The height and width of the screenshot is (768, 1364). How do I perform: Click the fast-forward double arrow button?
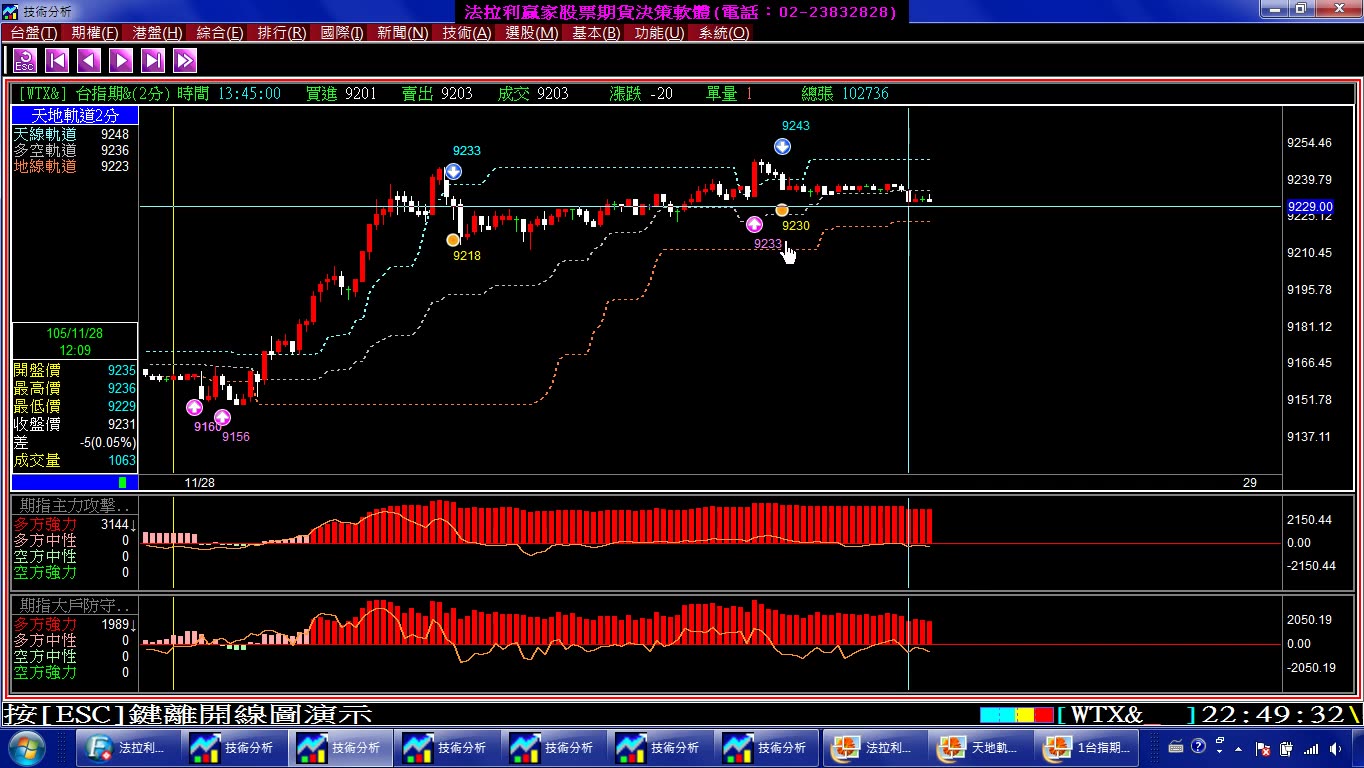pos(185,61)
